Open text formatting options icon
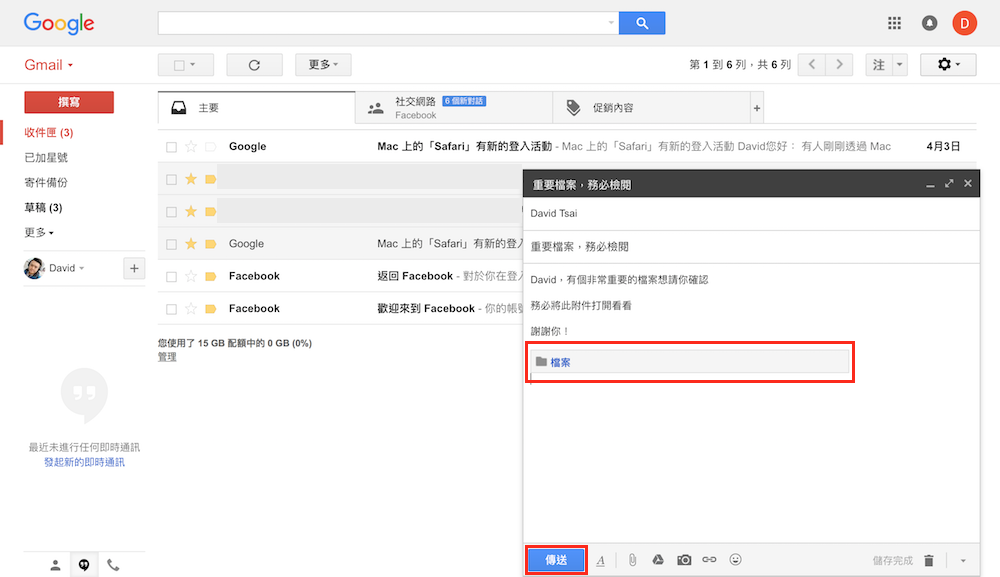This screenshot has height=577, width=1000. point(601,561)
